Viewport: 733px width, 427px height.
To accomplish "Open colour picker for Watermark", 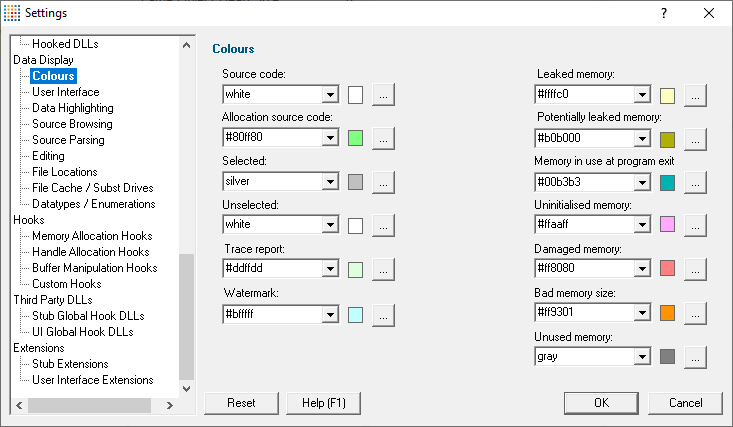I will [383, 315].
